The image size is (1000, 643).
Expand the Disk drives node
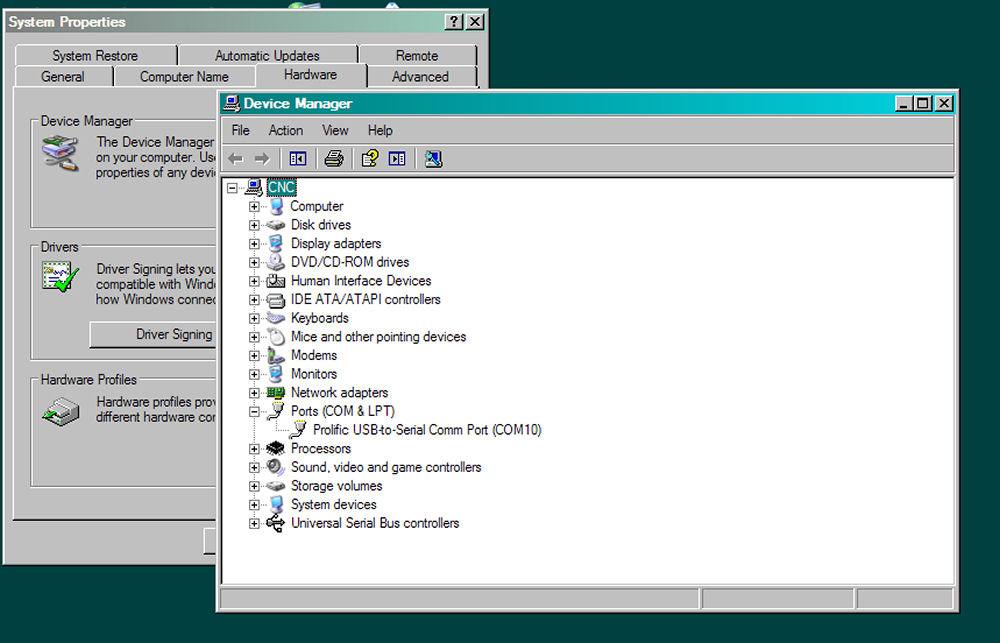point(254,225)
